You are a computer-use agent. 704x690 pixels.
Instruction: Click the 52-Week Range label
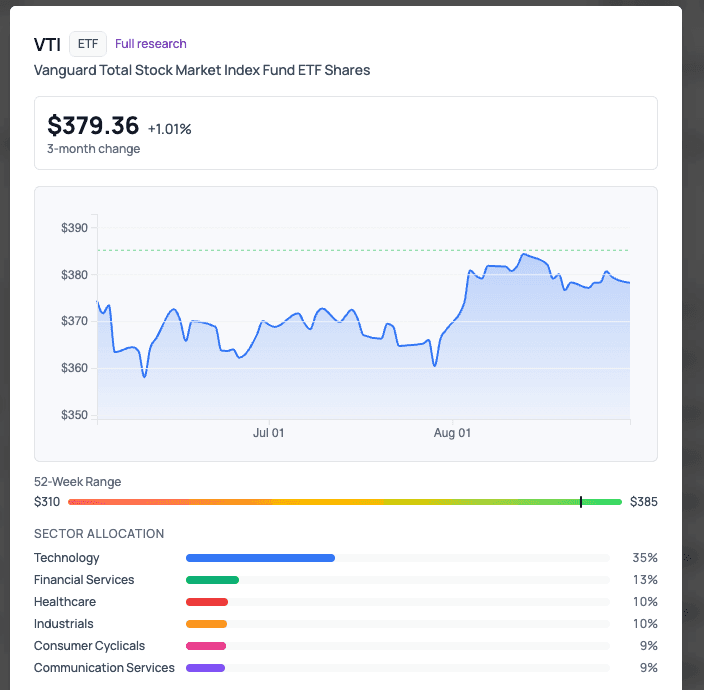(77, 482)
